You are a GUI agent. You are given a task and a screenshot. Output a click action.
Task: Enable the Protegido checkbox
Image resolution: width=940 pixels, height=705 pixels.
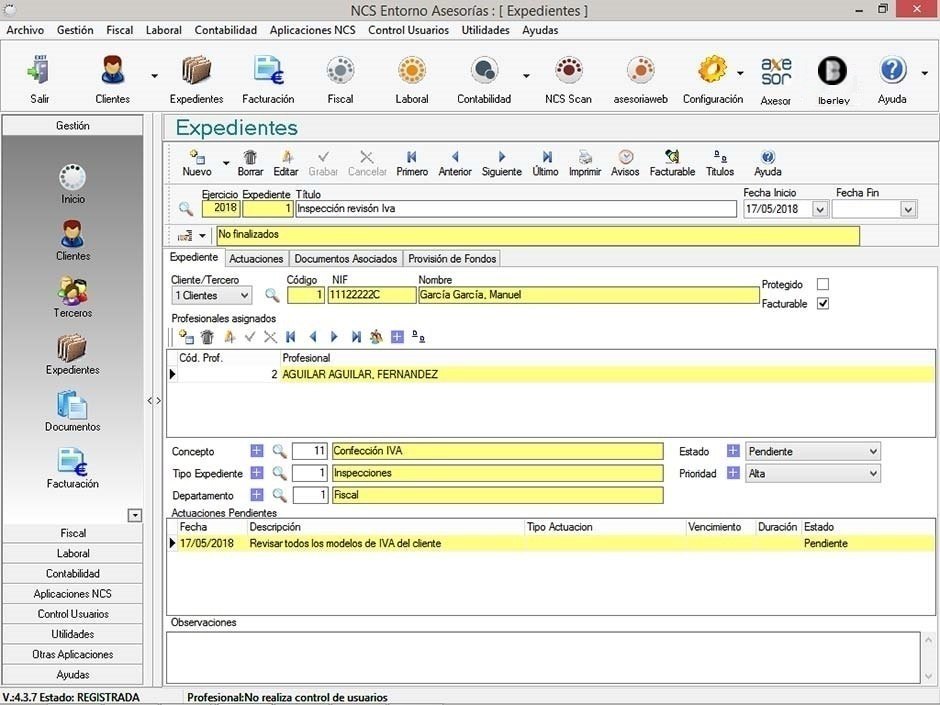coord(823,285)
